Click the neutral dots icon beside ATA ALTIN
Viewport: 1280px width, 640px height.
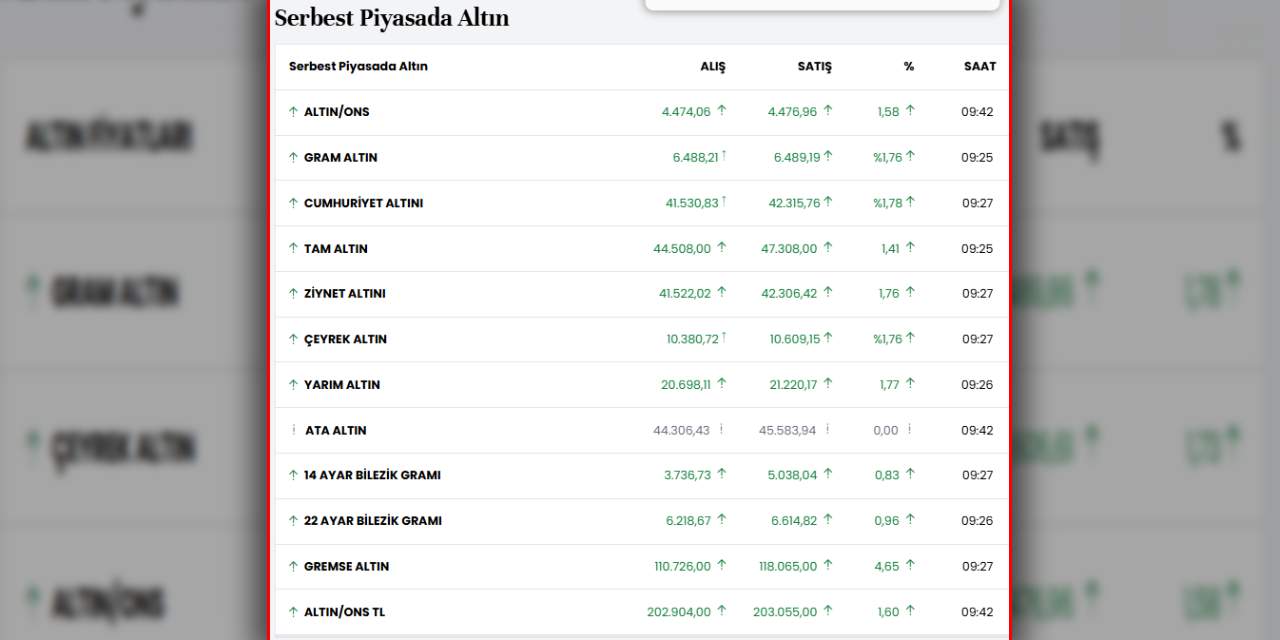pos(294,430)
